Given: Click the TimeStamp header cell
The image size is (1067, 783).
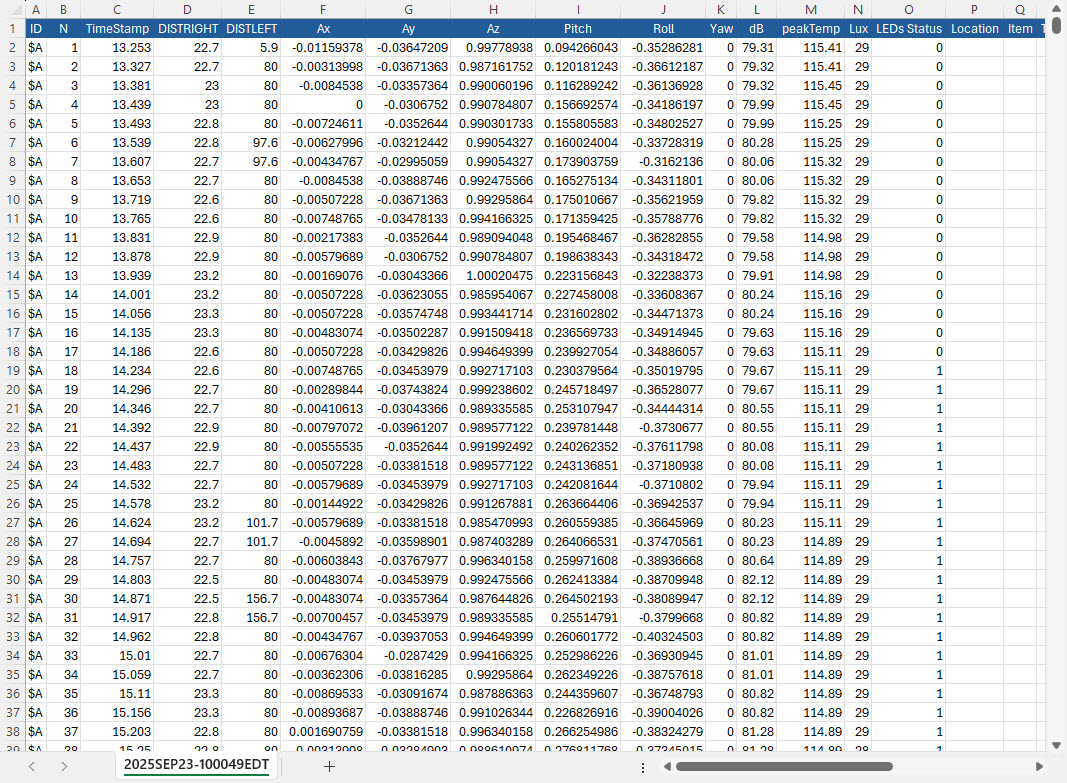Looking at the screenshot, I should tap(116, 28).
